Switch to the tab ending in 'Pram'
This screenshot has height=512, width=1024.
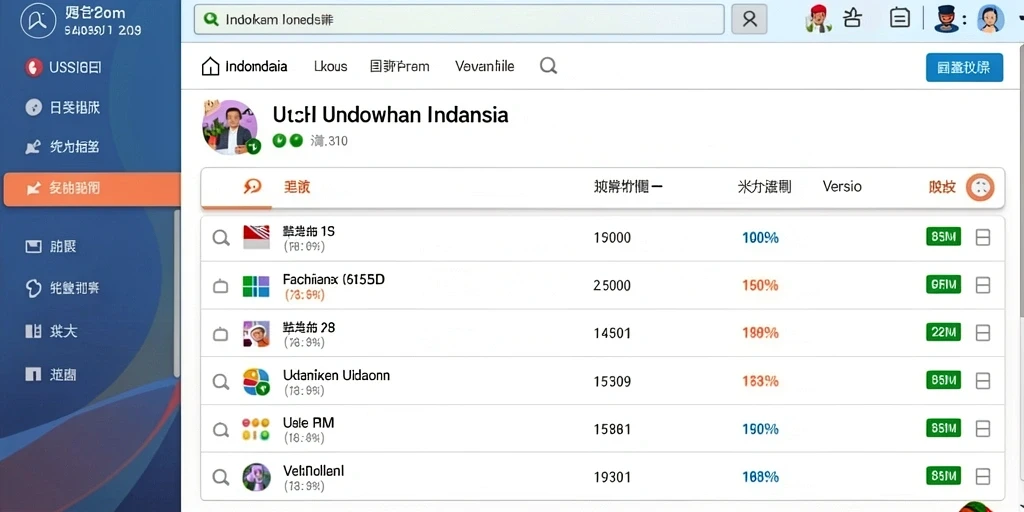[x=400, y=66]
